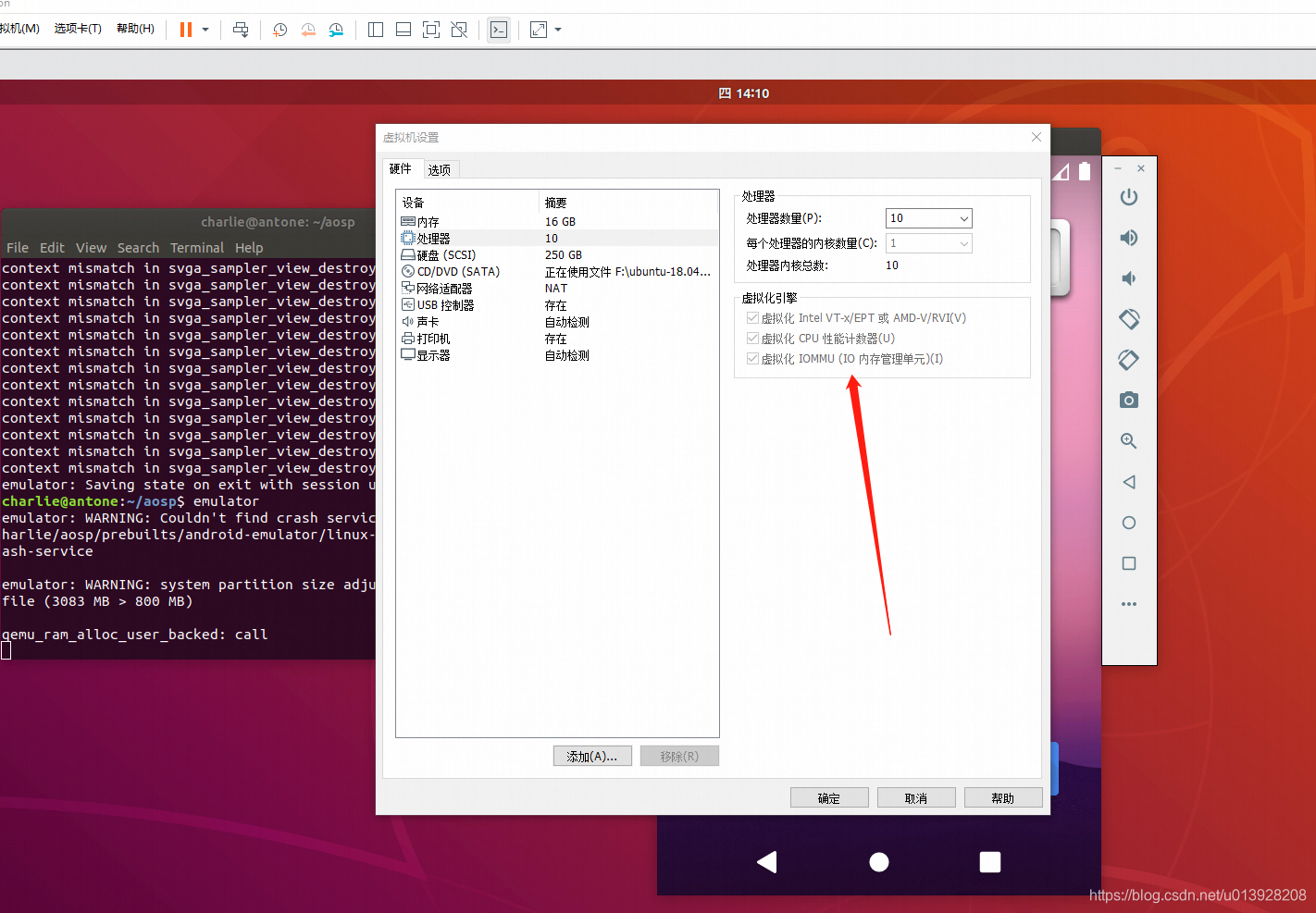Open emulator extended controls (three dots)
Image resolution: width=1316 pixels, height=913 pixels.
pyautogui.click(x=1129, y=604)
